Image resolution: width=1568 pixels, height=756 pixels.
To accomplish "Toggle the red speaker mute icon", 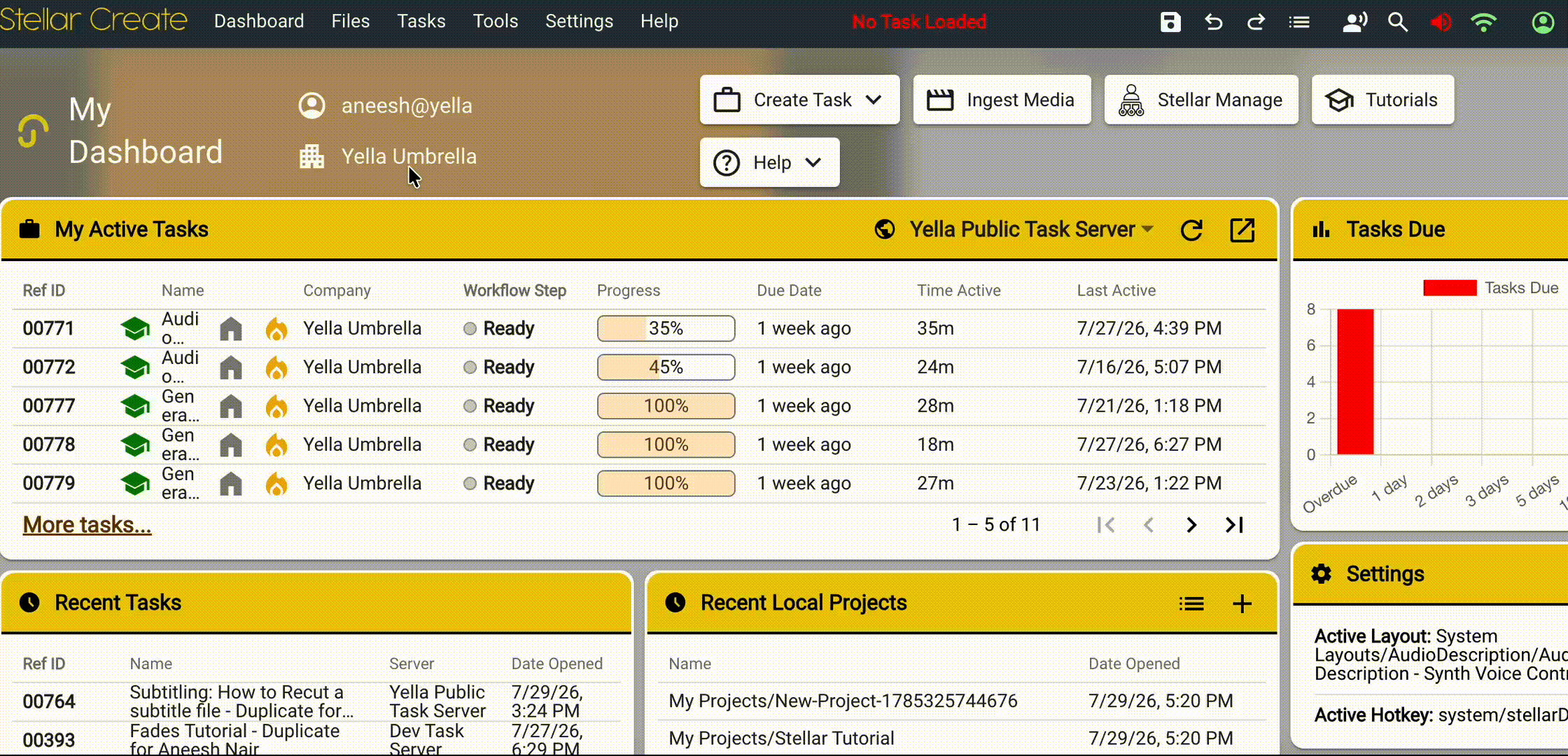I will 1441,22.
